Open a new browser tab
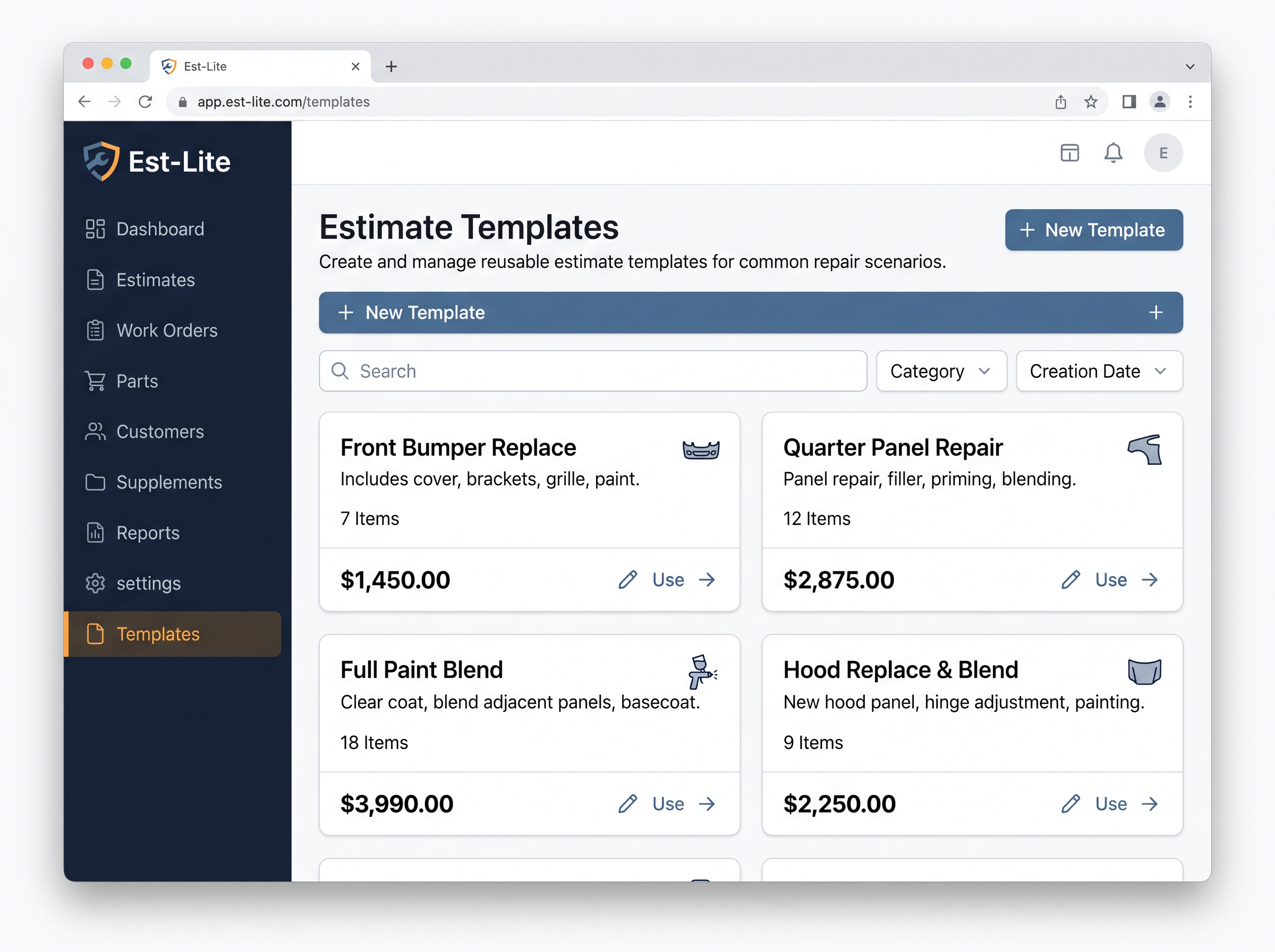This screenshot has width=1275, height=952. click(x=391, y=66)
